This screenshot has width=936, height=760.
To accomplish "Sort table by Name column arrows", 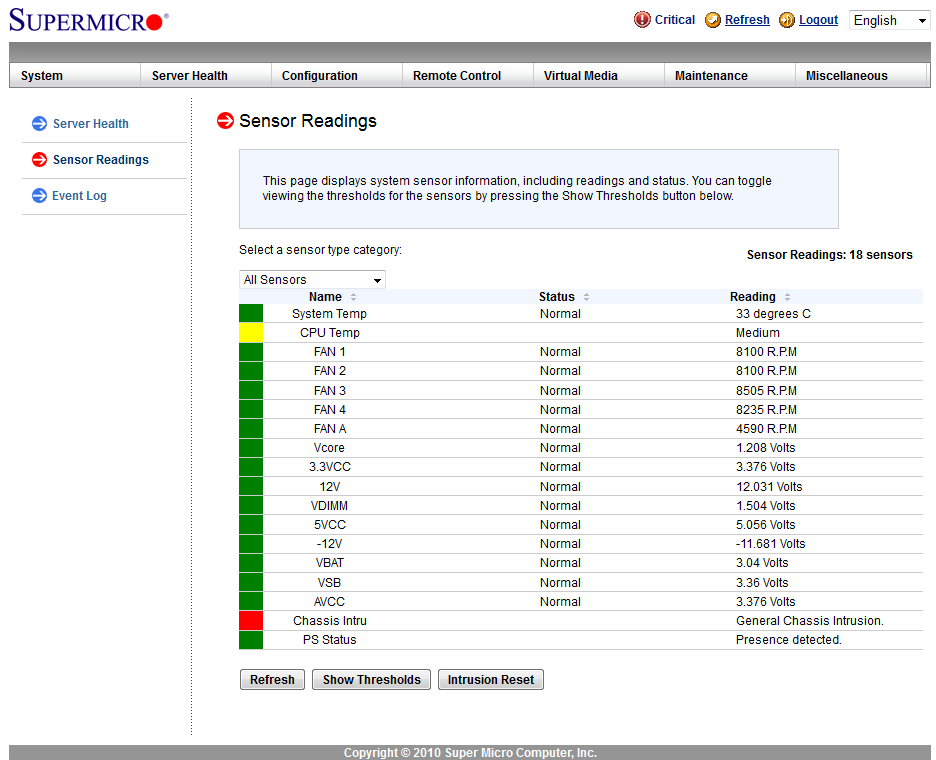I will click(353, 297).
